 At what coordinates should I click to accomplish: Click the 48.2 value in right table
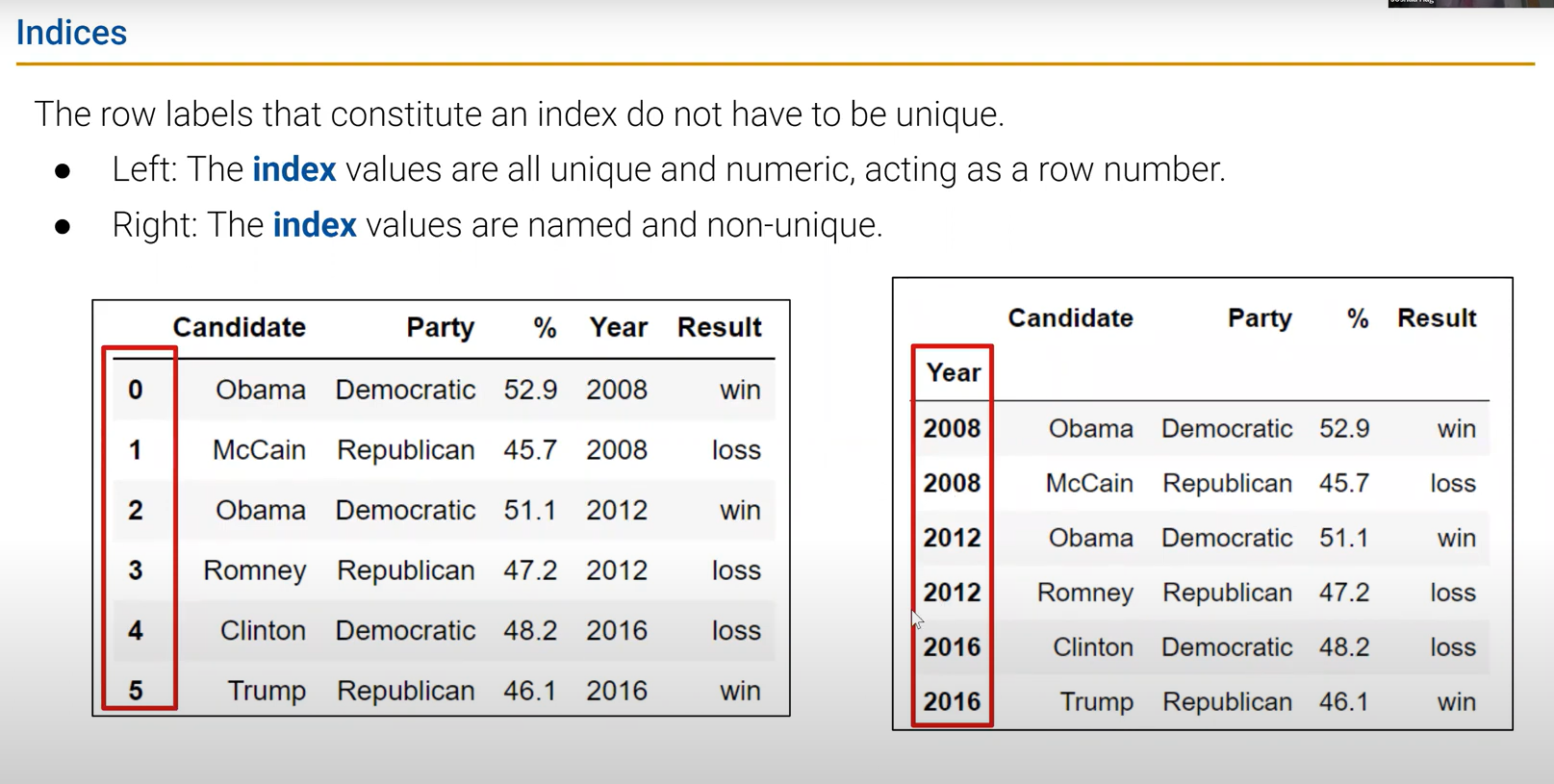tap(1343, 647)
